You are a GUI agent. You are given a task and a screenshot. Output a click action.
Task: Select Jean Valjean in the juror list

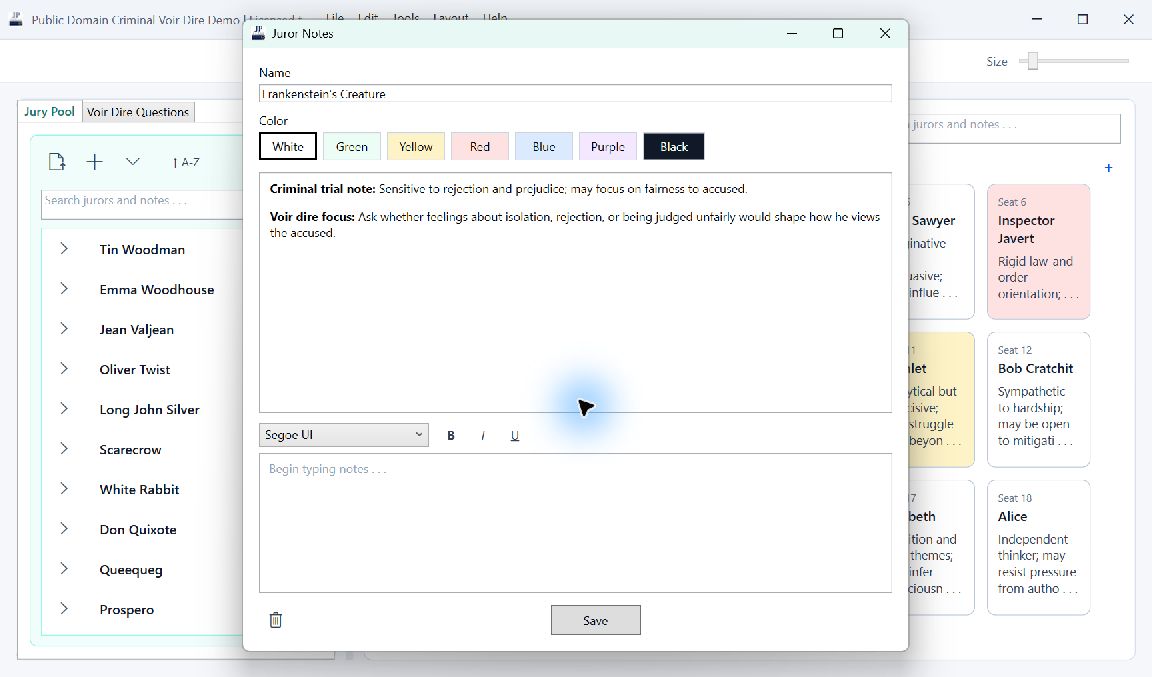pos(137,329)
